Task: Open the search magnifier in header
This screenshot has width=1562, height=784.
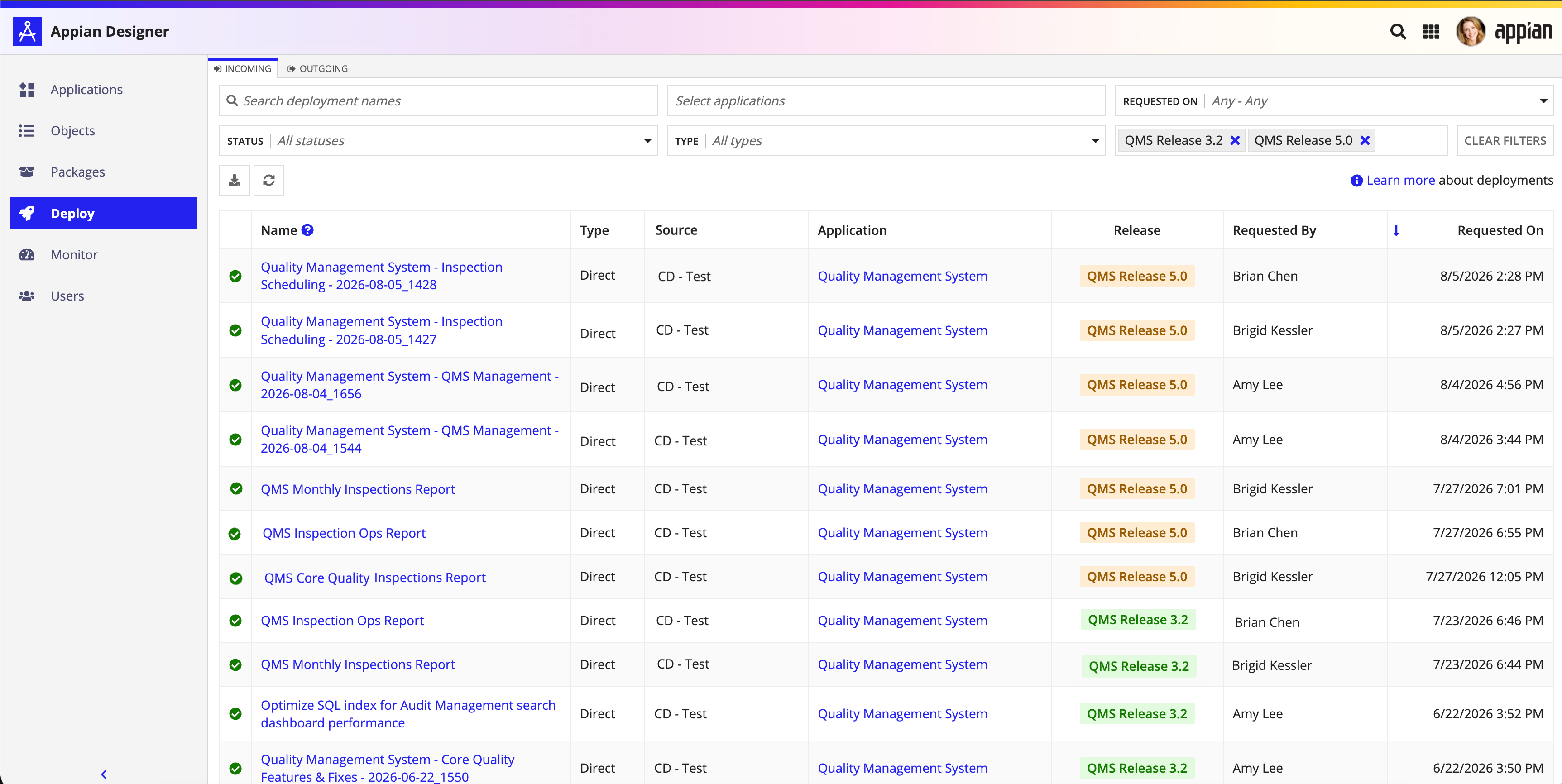Action: 1398,32
